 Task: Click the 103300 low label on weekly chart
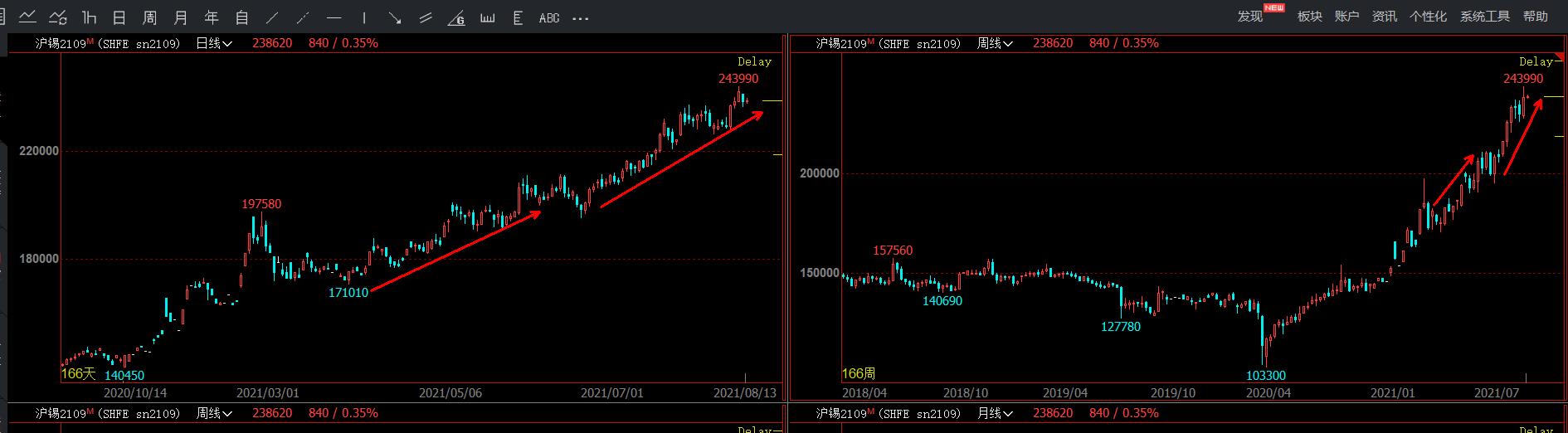coord(1266,376)
